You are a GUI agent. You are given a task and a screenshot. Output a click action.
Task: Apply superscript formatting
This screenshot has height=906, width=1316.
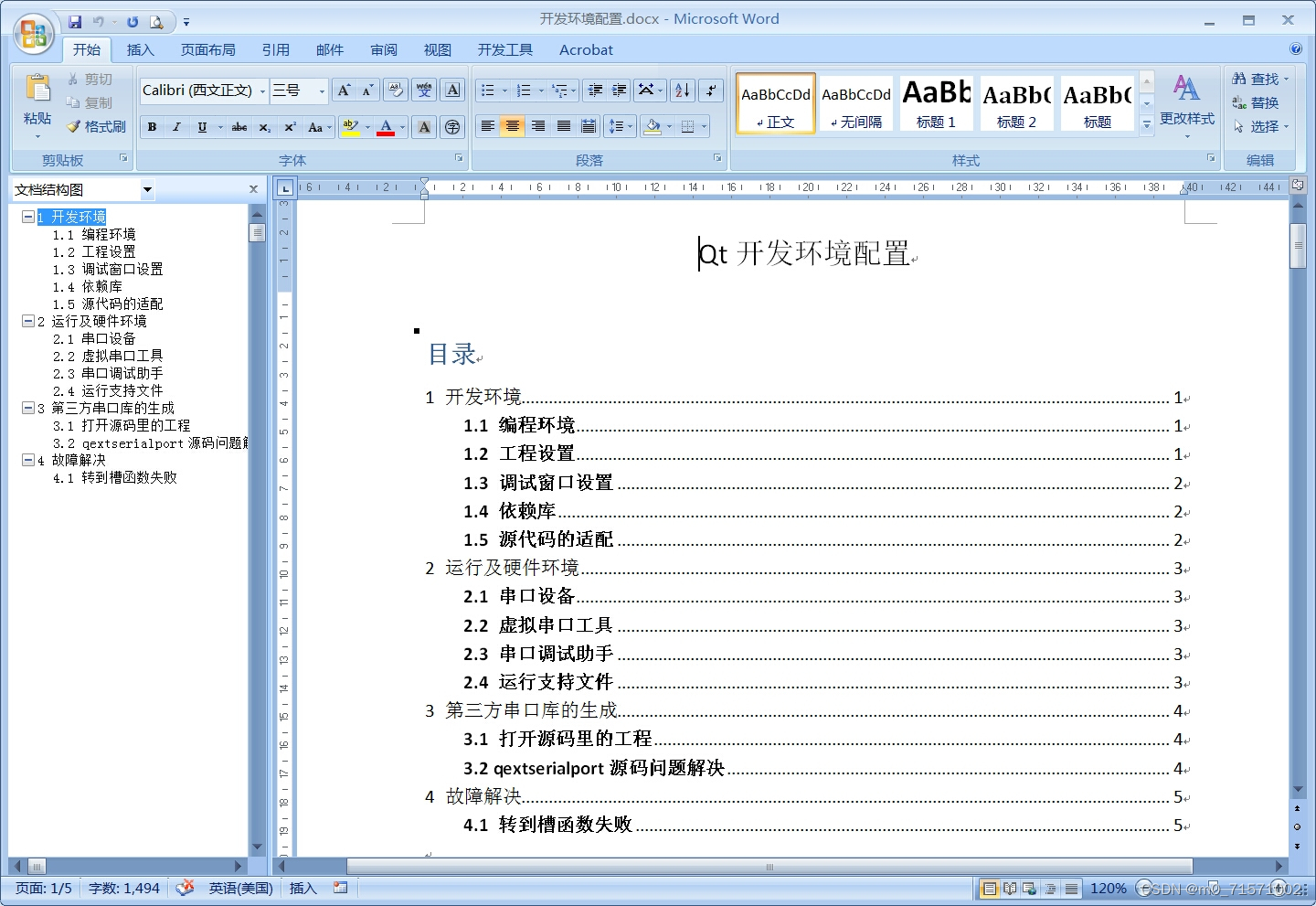tap(290, 127)
